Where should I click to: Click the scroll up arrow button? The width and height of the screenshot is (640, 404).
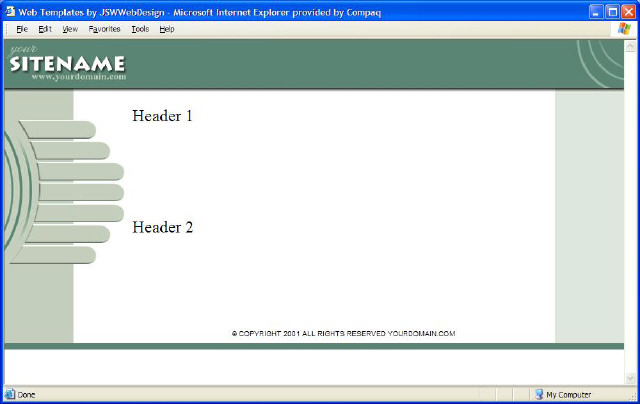[x=631, y=46]
